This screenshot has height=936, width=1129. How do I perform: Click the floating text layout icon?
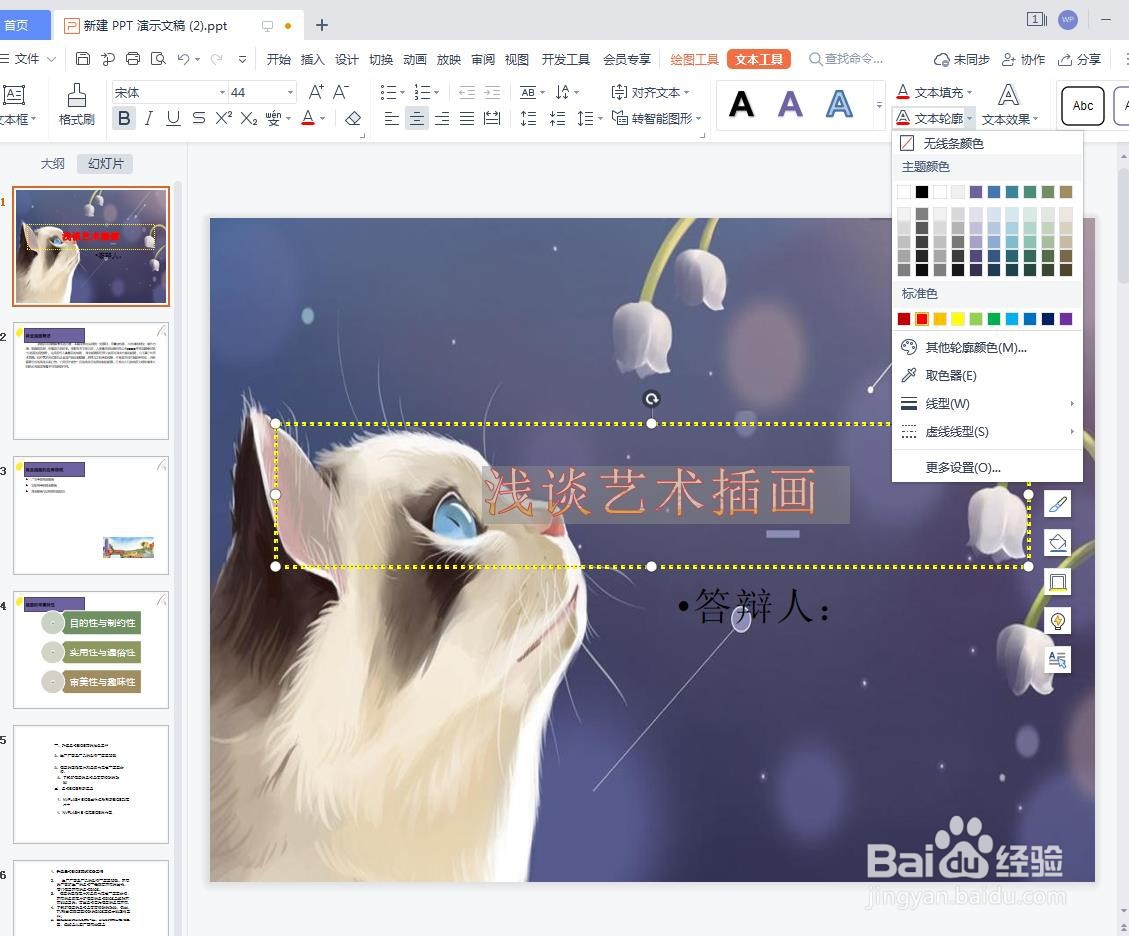point(1057,660)
